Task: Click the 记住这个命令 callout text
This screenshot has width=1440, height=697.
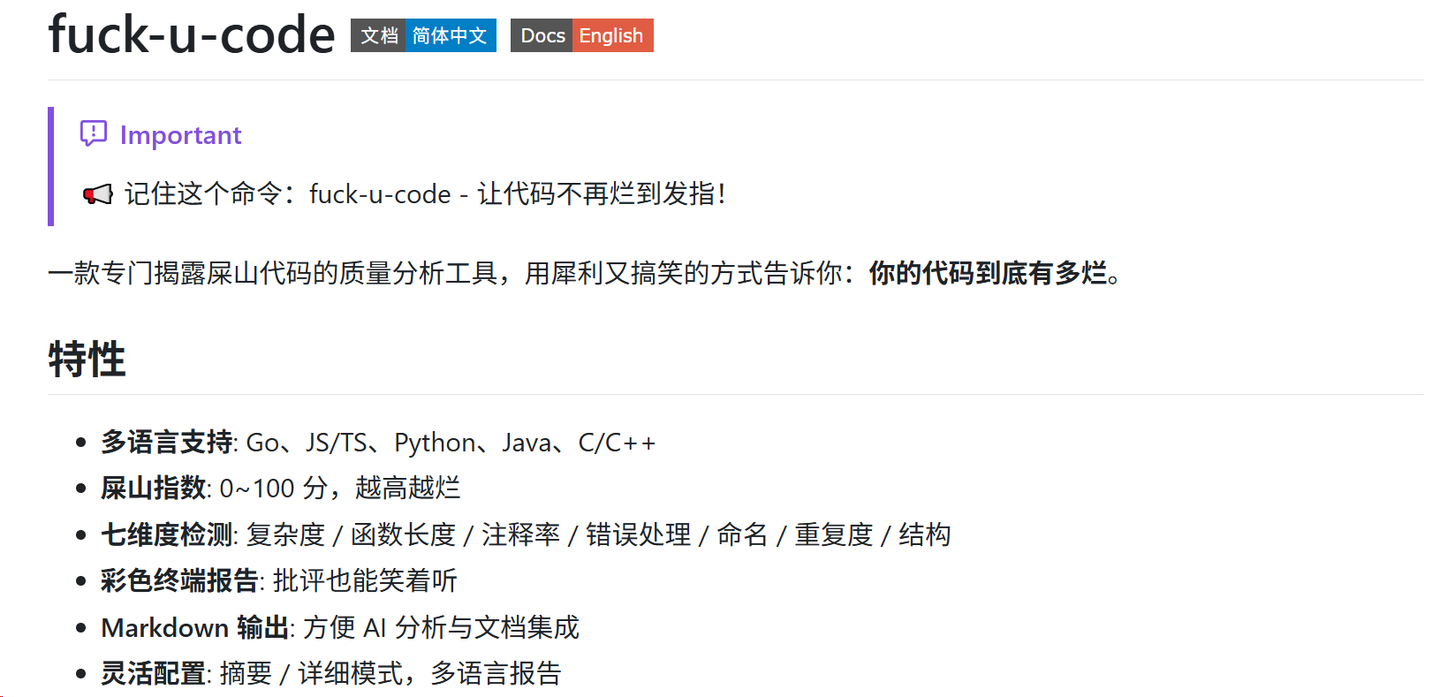Action: [424, 194]
